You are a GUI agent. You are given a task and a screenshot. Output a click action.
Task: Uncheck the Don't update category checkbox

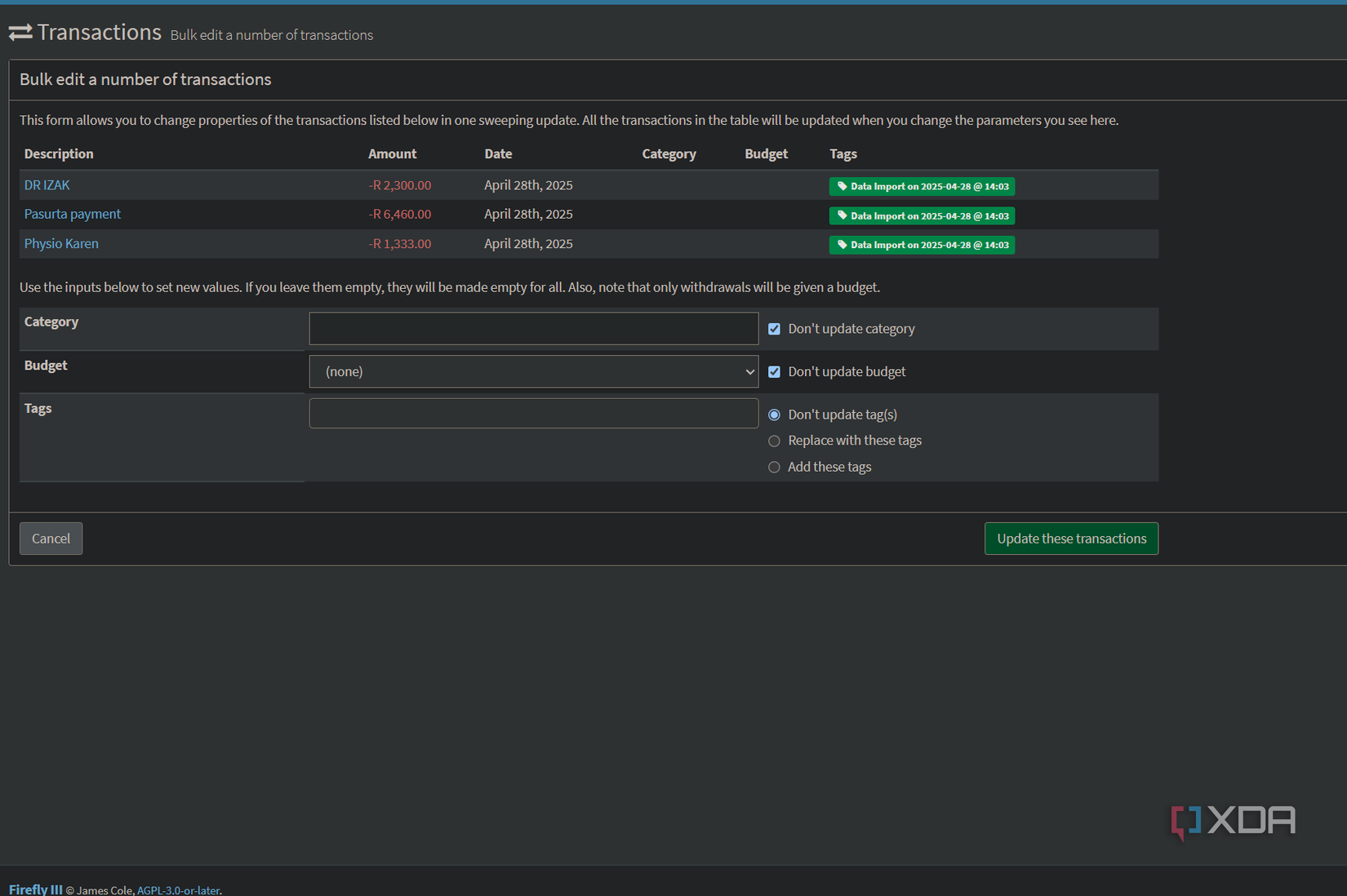click(x=774, y=329)
